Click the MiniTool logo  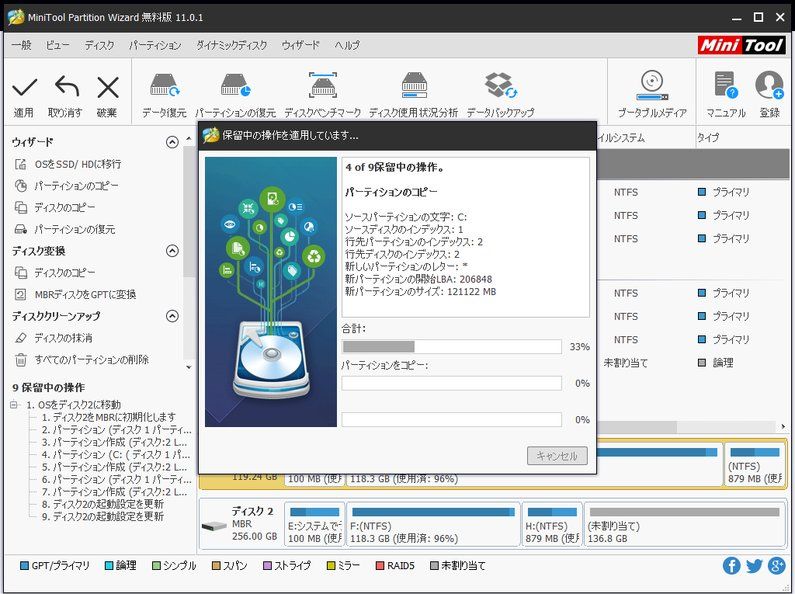click(x=741, y=45)
